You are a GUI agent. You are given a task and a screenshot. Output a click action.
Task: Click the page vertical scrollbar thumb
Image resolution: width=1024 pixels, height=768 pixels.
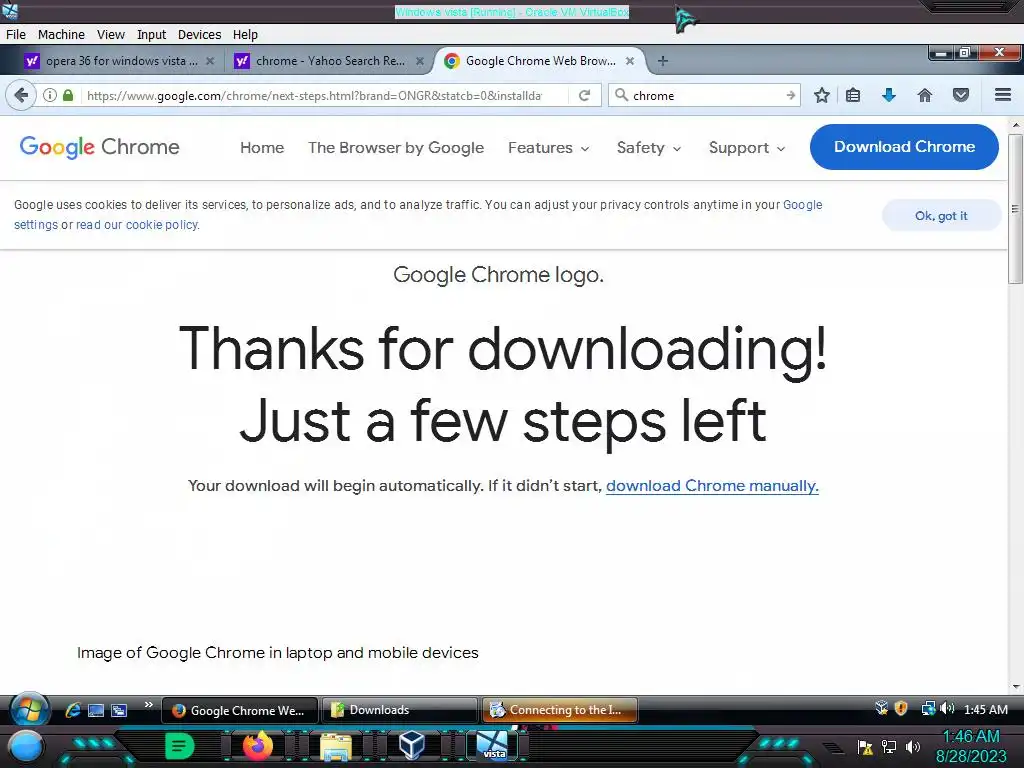click(1015, 209)
